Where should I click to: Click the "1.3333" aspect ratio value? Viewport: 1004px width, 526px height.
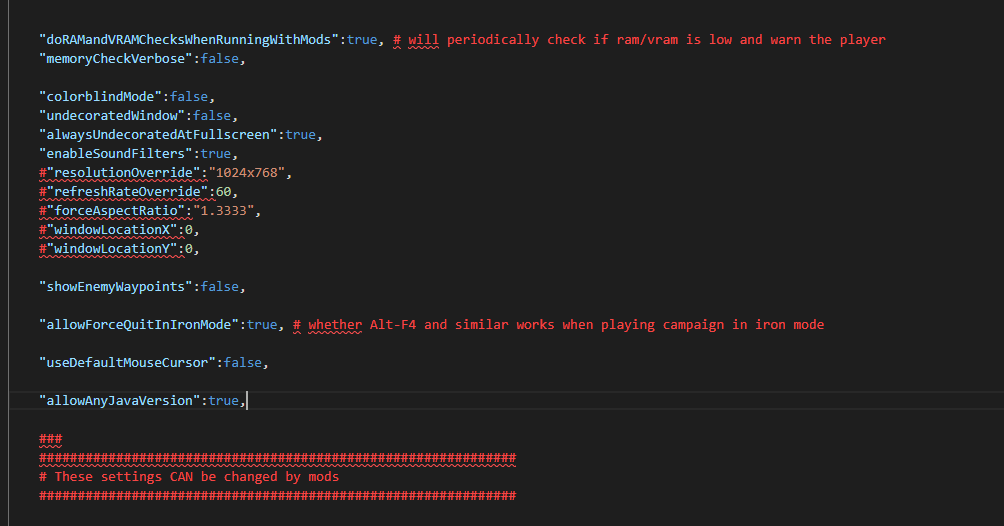[x=227, y=211]
